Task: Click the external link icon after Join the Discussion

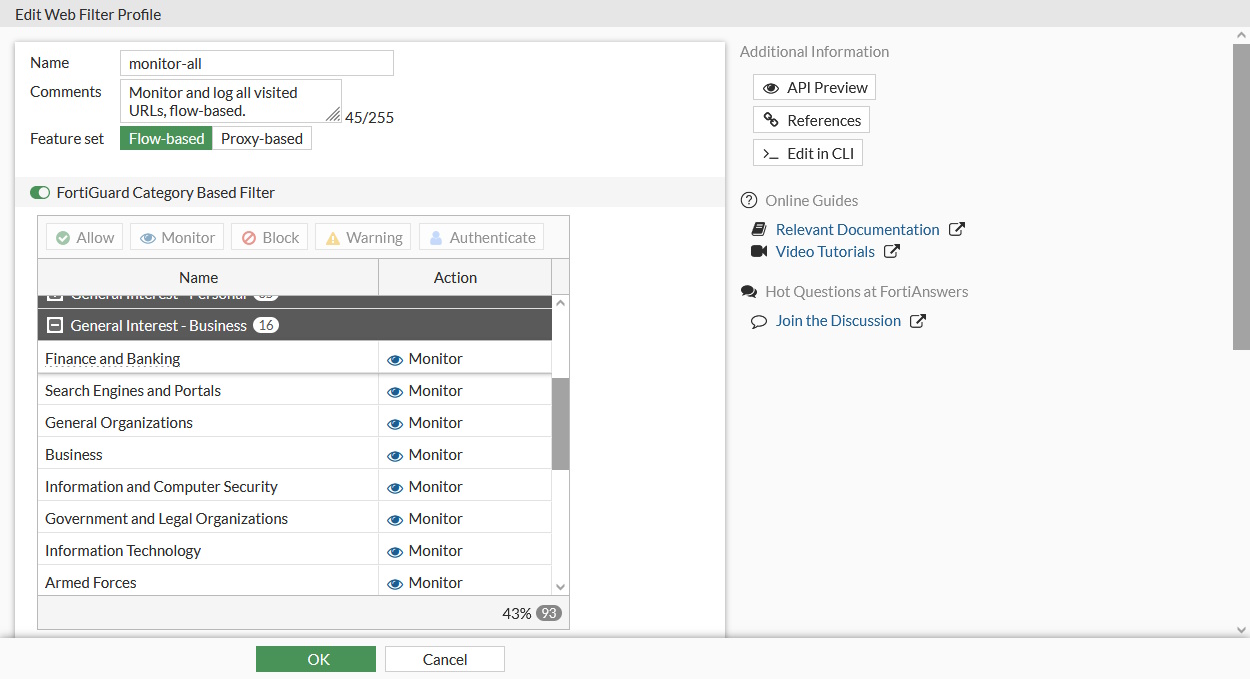Action: (x=918, y=321)
